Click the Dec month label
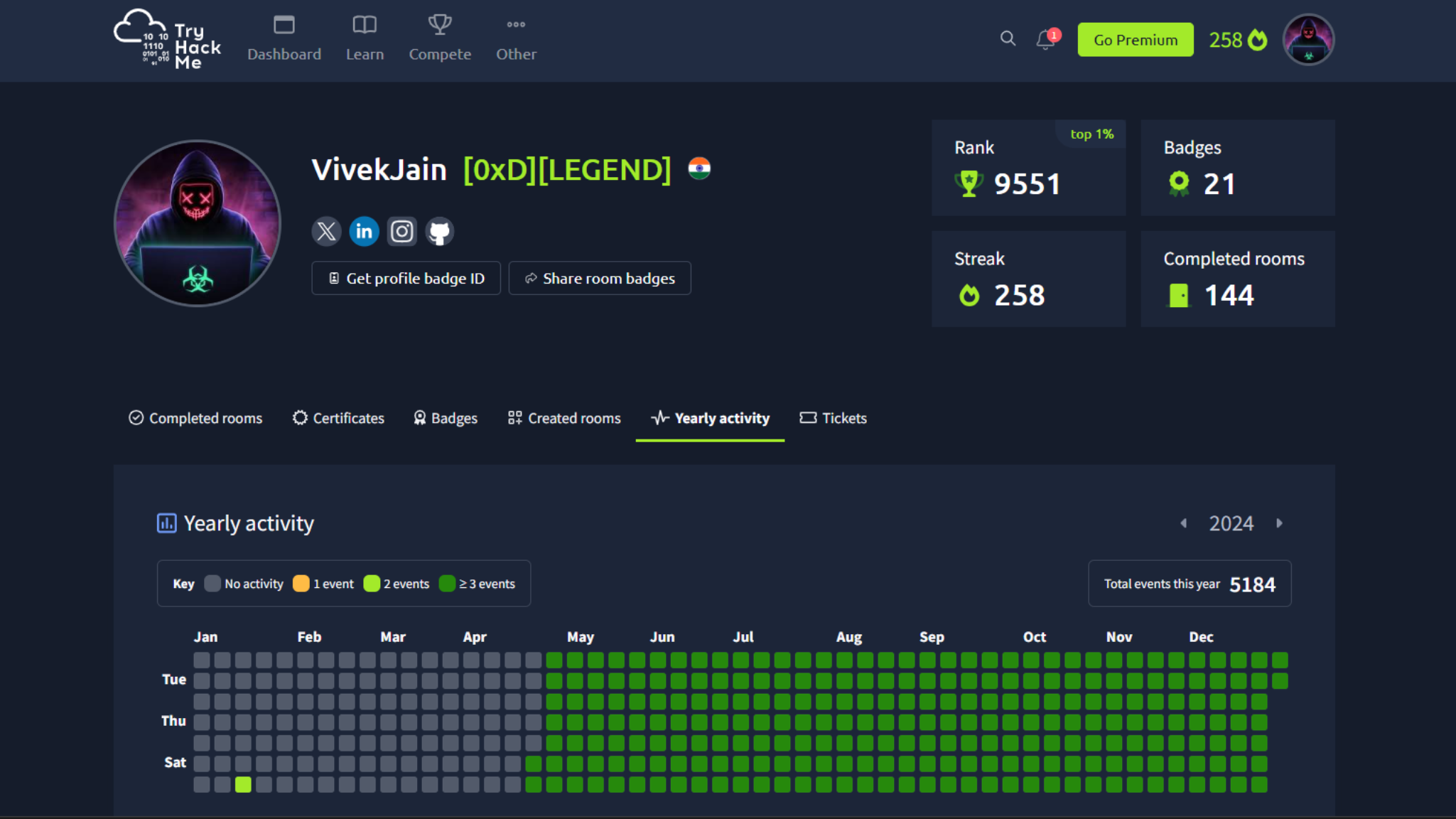The image size is (1456, 819). coord(1202,637)
